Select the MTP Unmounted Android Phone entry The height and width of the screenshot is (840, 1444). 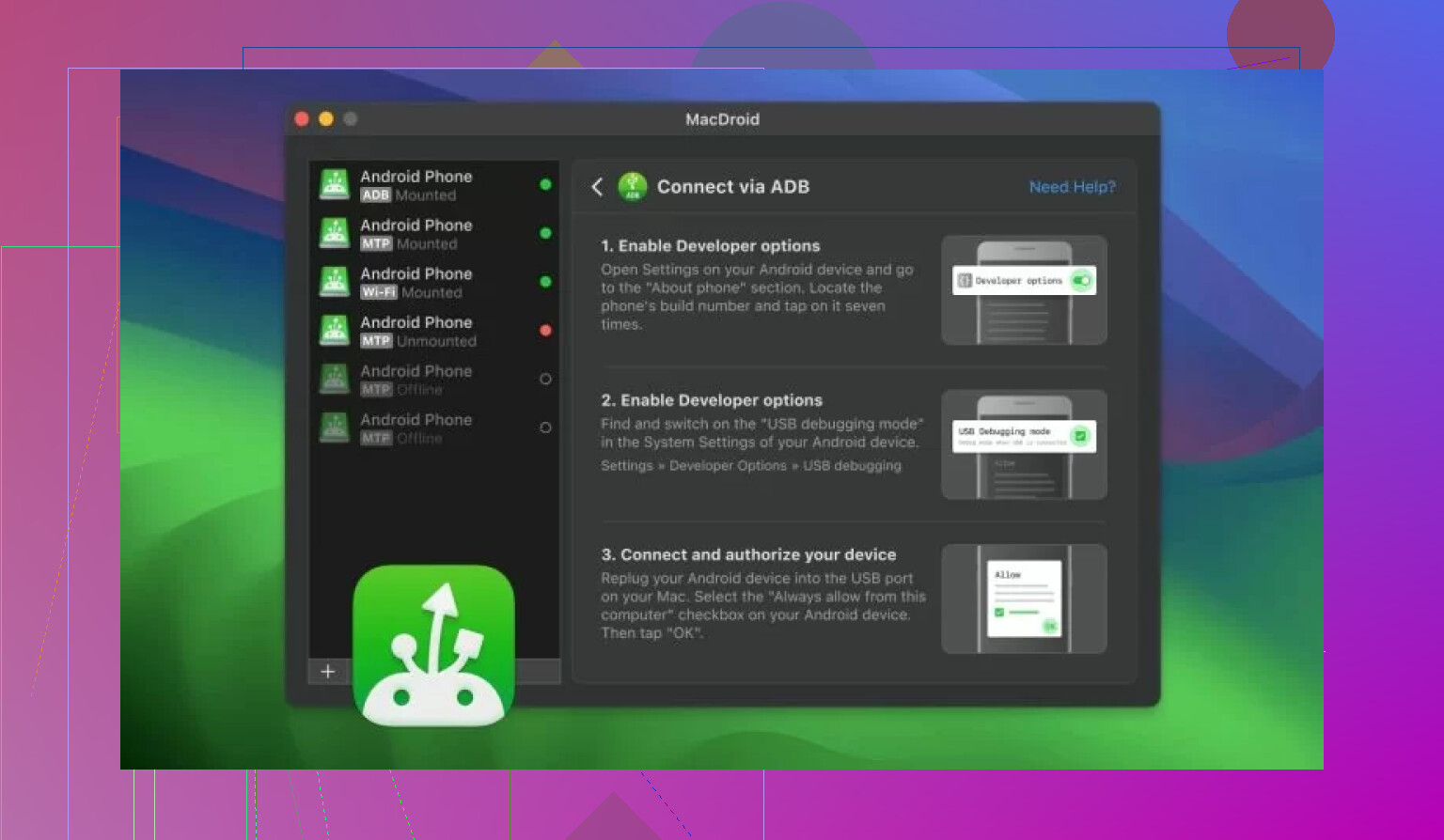tap(416, 331)
